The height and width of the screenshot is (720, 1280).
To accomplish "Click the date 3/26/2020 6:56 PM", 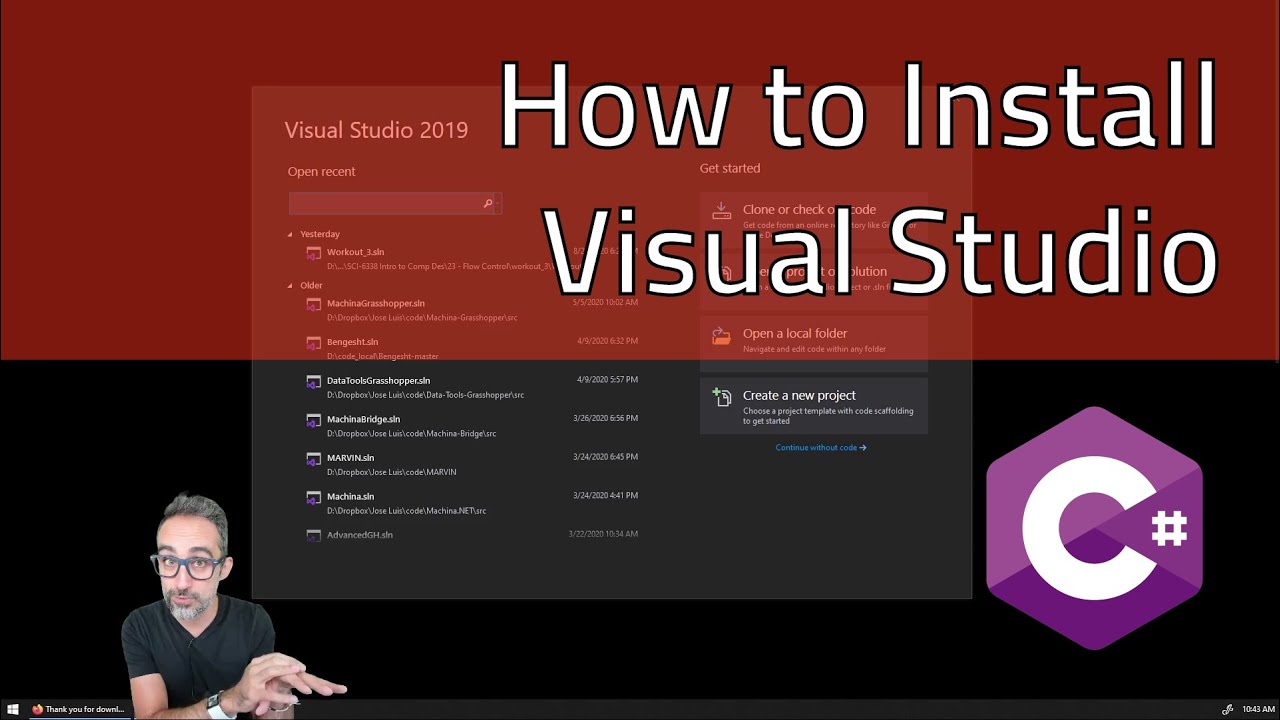I will click(x=605, y=418).
